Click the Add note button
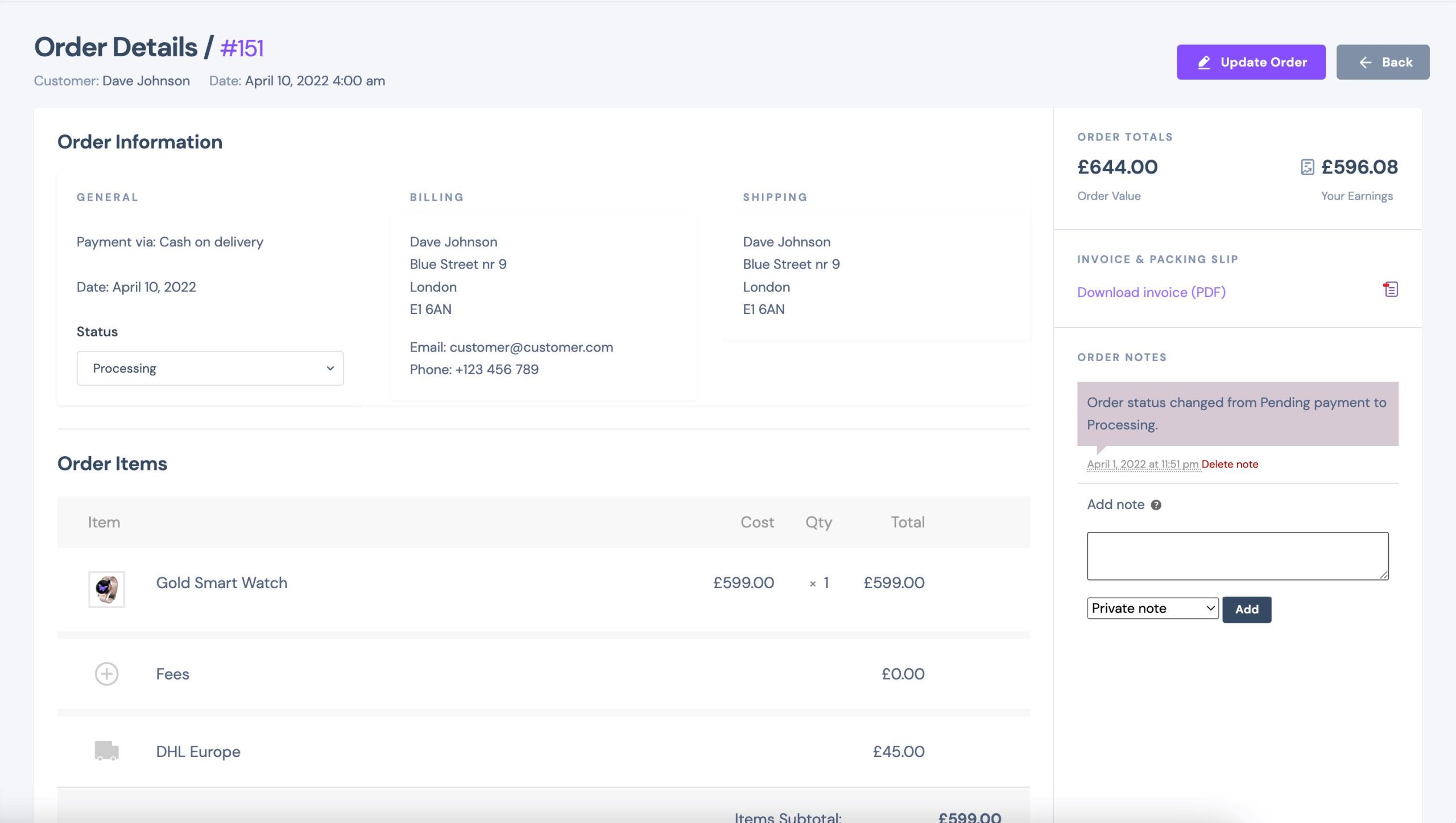Image resolution: width=1456 pixels, height=823 pixels. point(1247,609)
